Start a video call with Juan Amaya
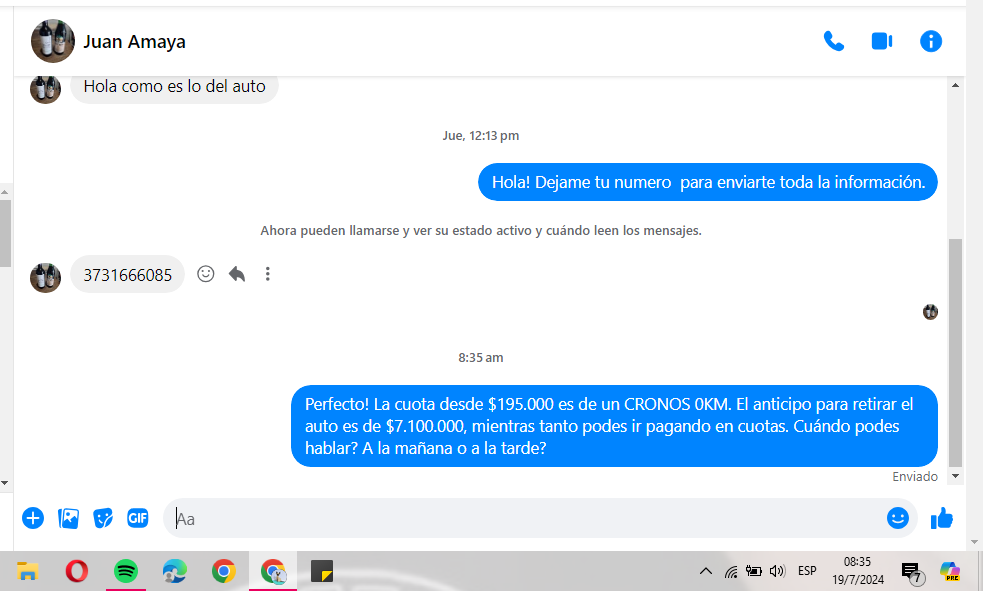The image size is (983, 591). (881, 41)
